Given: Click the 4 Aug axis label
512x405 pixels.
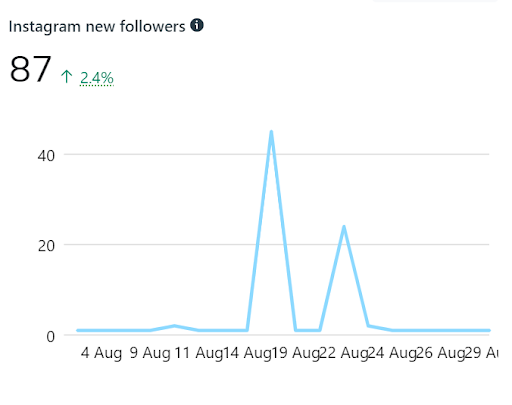Looking at the screenshot, I should (x=101, y=353).
